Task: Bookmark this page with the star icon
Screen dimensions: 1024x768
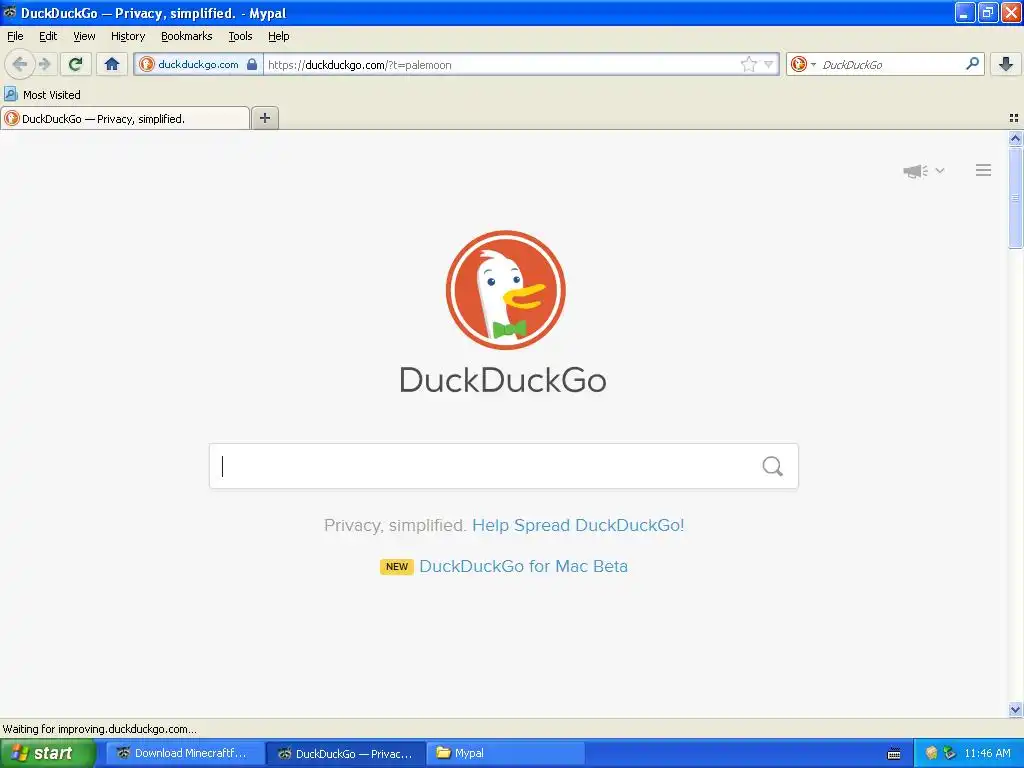Action: (748, 64)
